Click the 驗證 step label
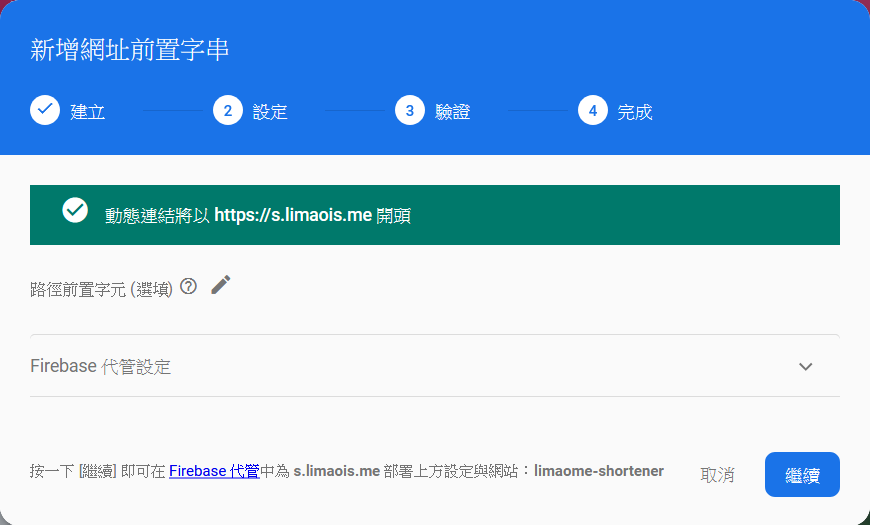 pos(453,112)
